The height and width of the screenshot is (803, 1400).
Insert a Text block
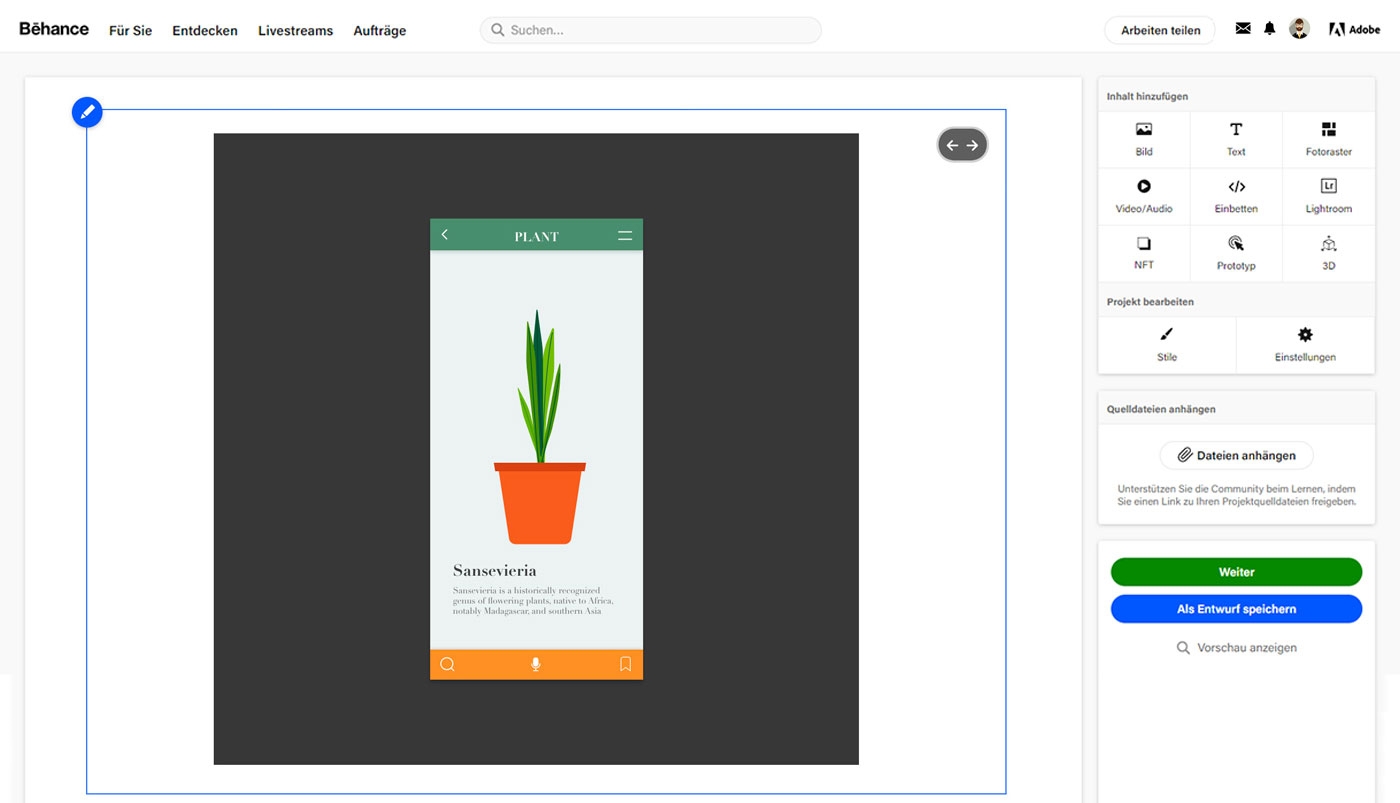point(1236,139)
